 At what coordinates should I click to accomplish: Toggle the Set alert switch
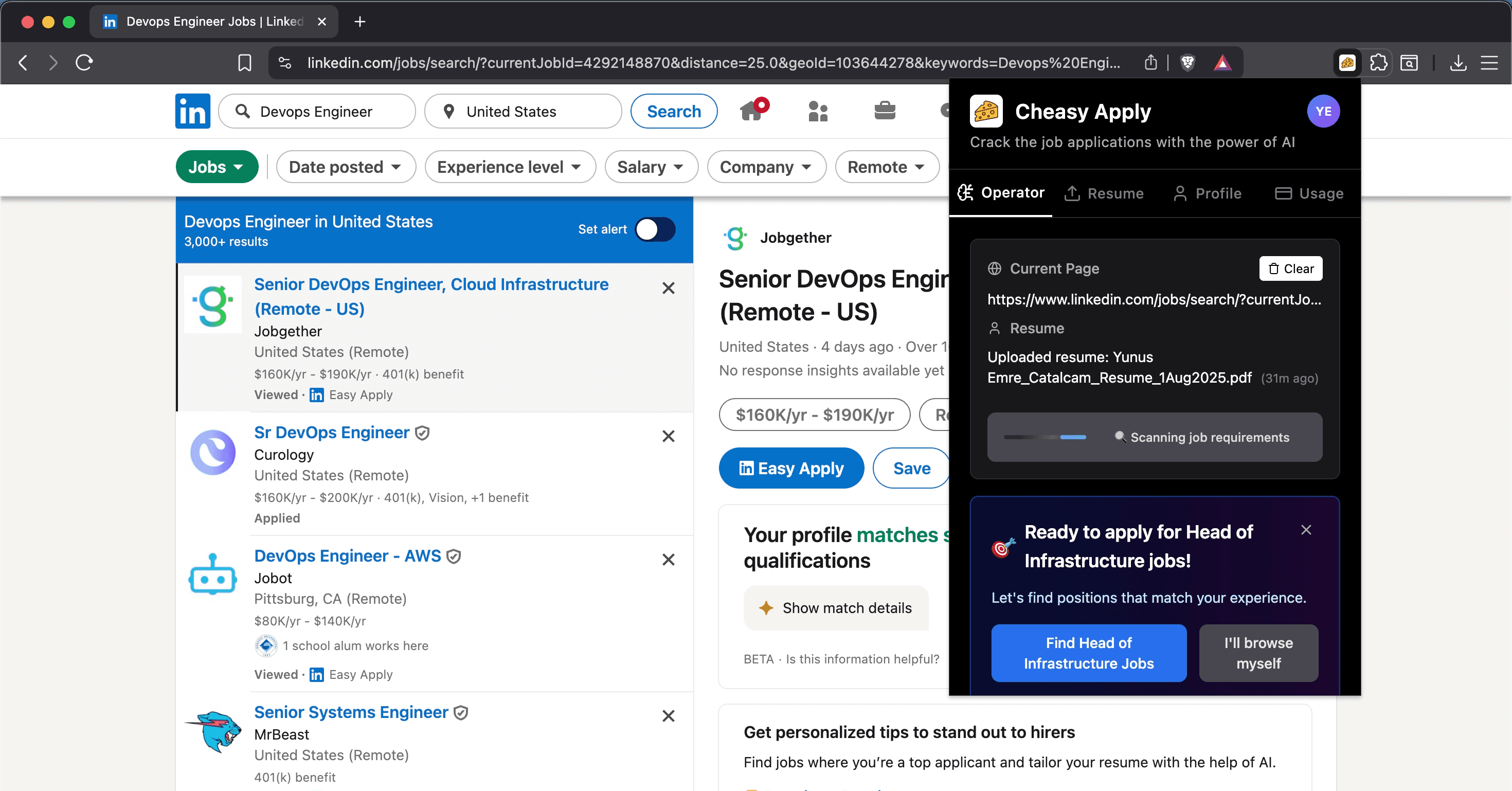pyautogui.click(x=655, y=229)
